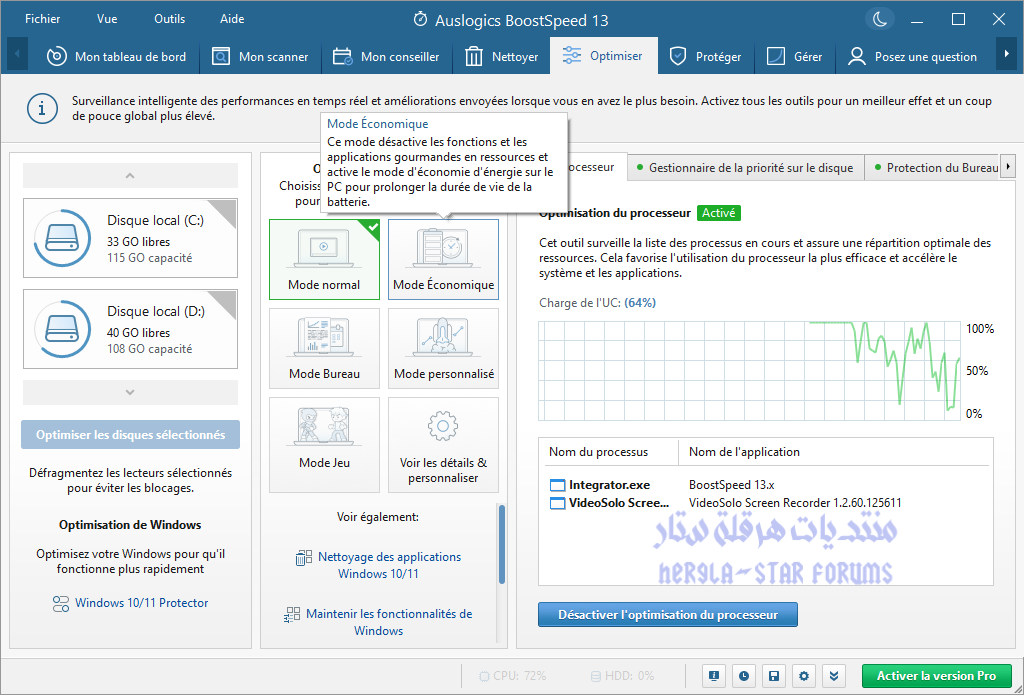The height and width of the screenshot is (695, 1024).
Task: Open the Posez une question tab
Action: 912,57
